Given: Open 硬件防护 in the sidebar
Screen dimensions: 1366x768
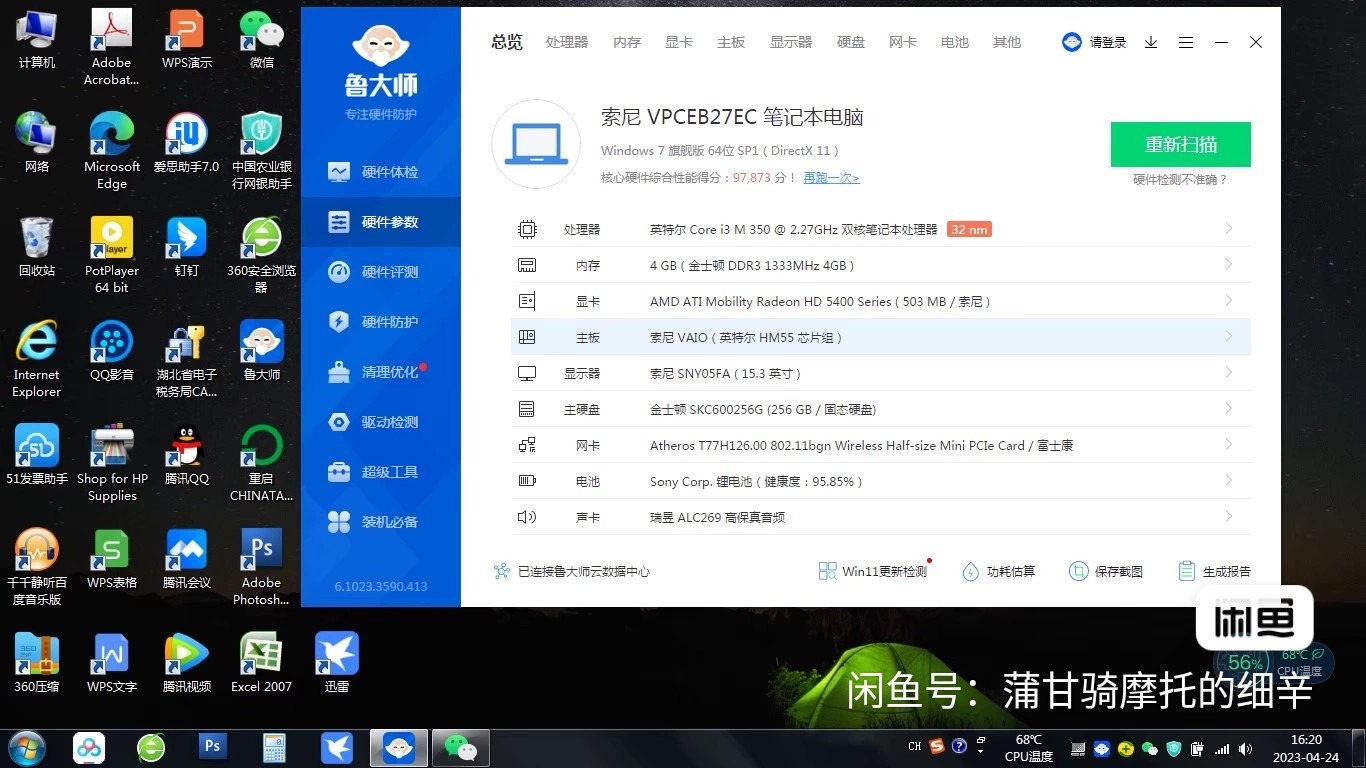Looking at the screenshot, I should pyautogui.click(x=380, y=322).
